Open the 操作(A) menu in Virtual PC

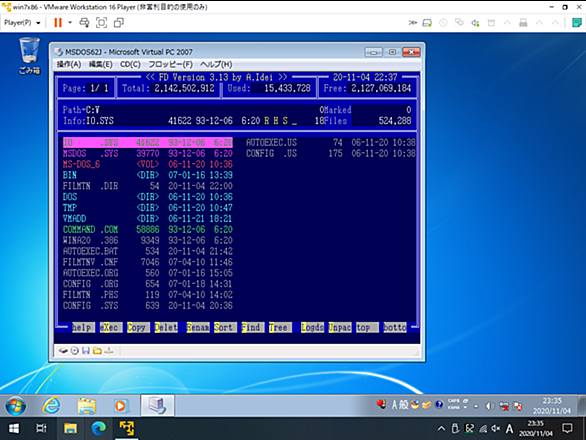coord(69,64)
